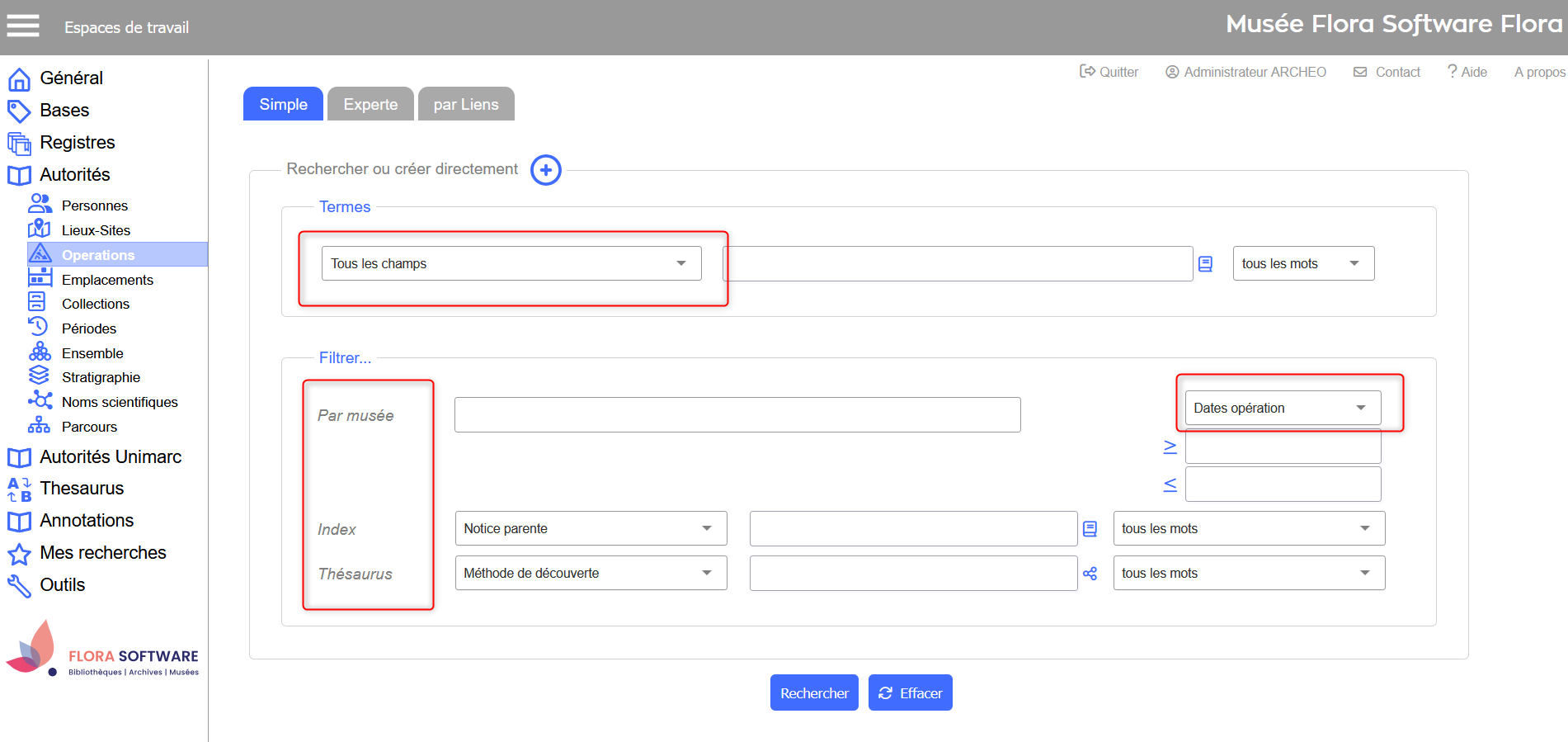Click the Par musée input field
1568x742 pixels.
tap(737, 414)
